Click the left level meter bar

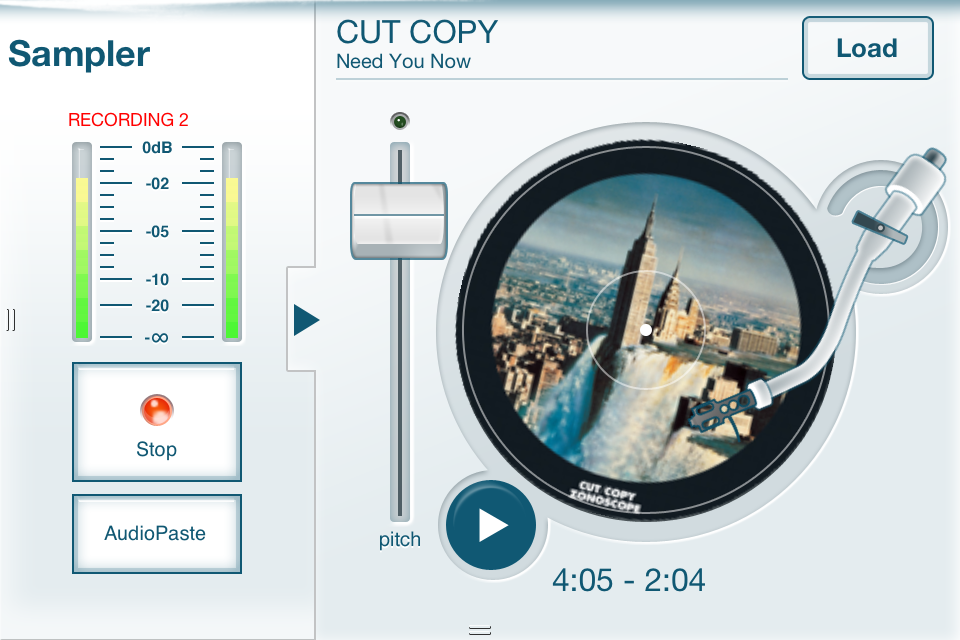tap(82, 242)
